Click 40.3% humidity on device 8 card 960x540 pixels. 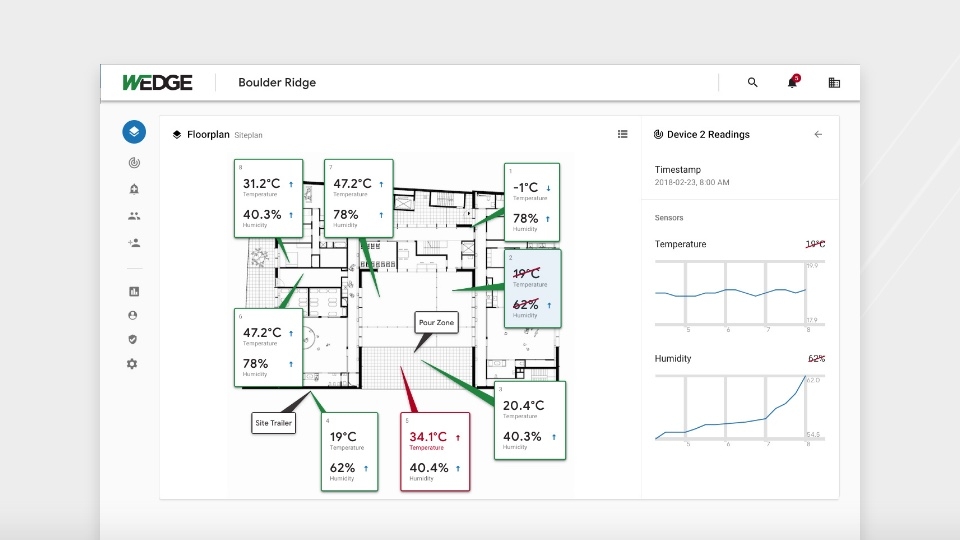262,215
